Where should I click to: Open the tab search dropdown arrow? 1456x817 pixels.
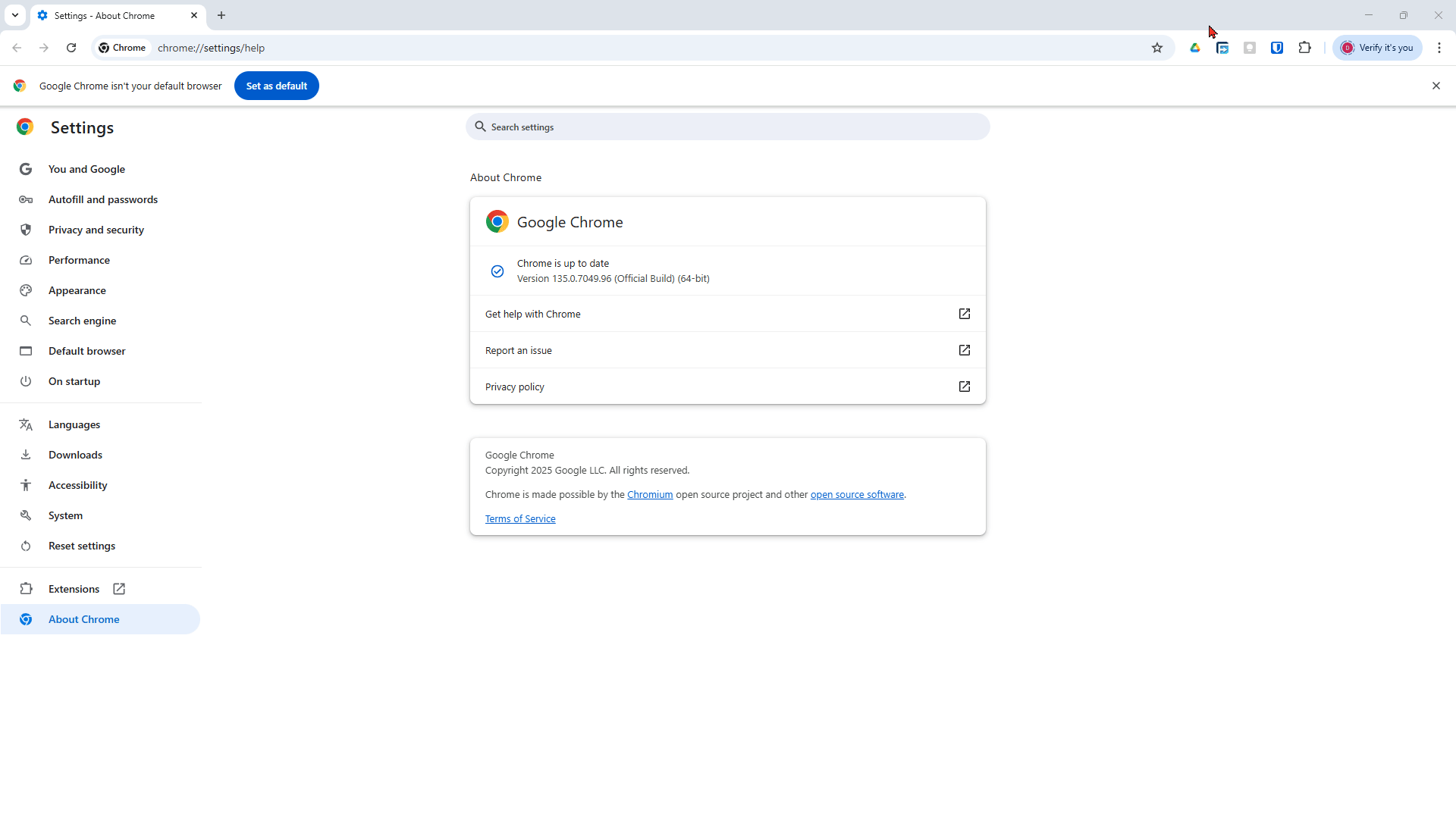(15, 15)
